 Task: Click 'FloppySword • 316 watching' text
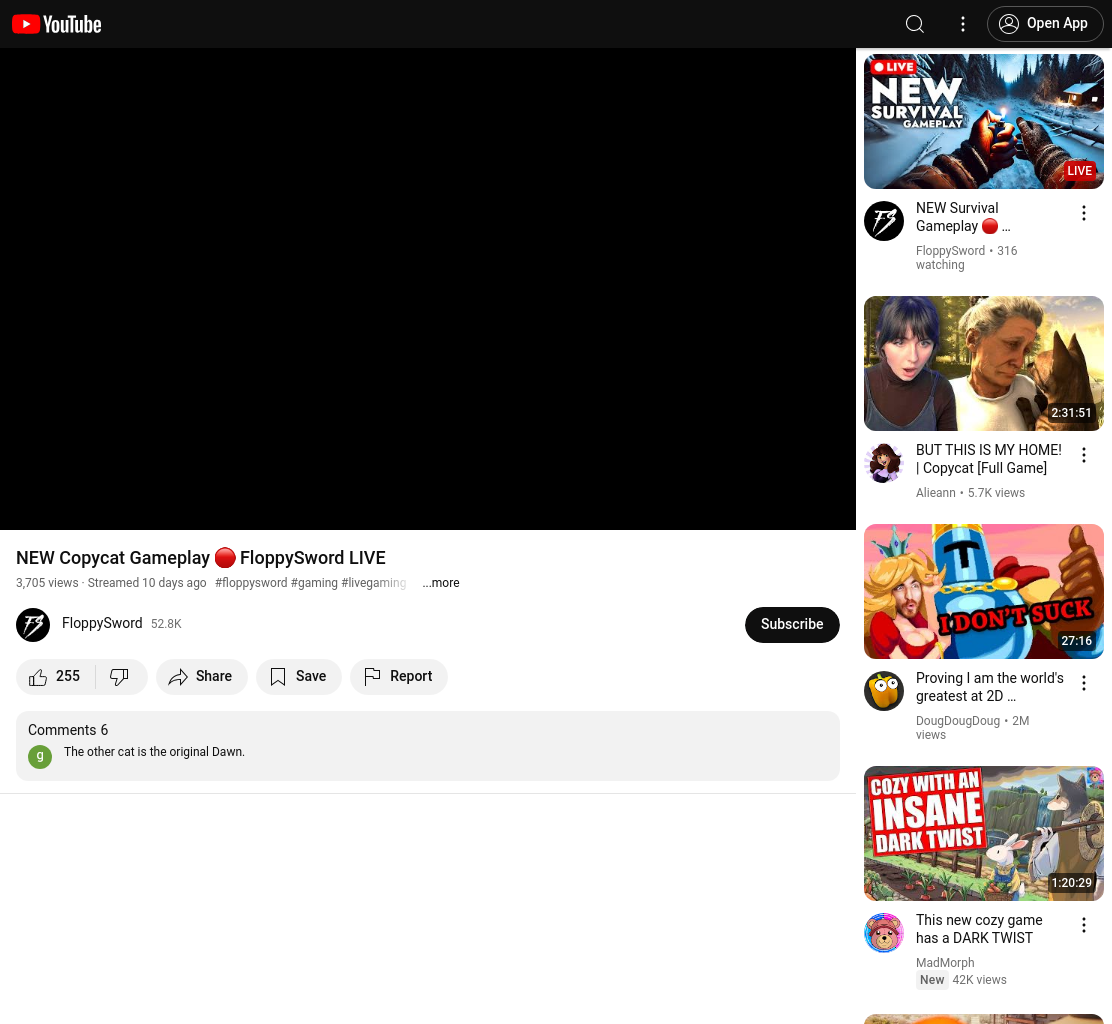point(966,257)
